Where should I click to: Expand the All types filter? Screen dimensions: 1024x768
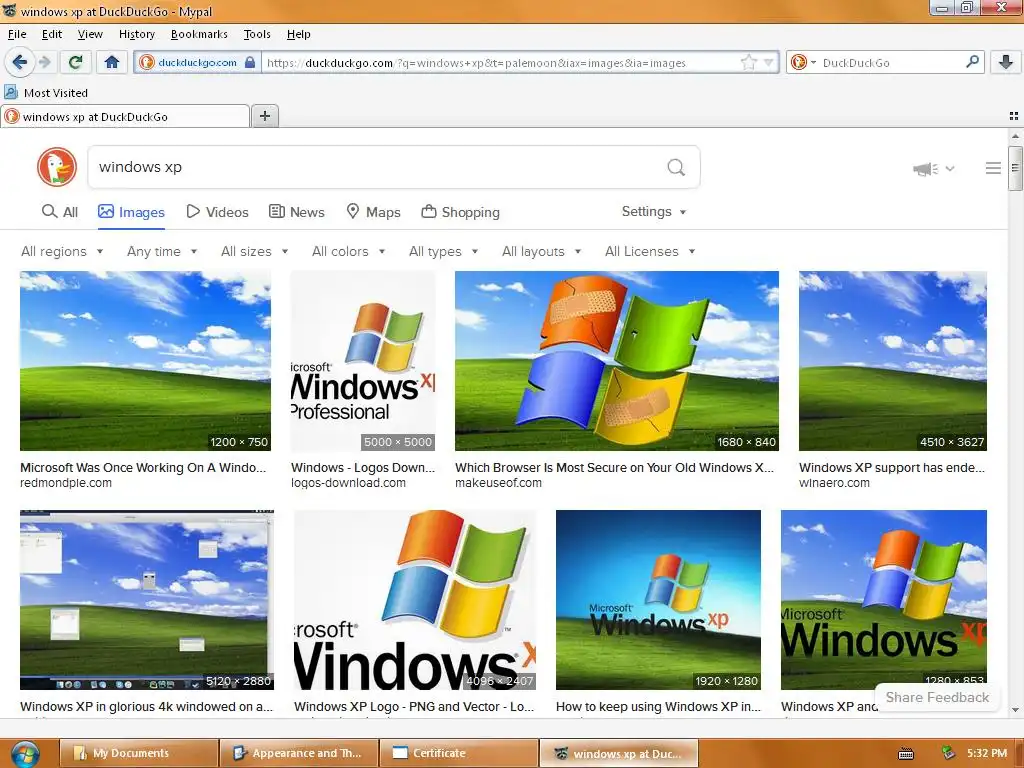[x=443, y=251]
